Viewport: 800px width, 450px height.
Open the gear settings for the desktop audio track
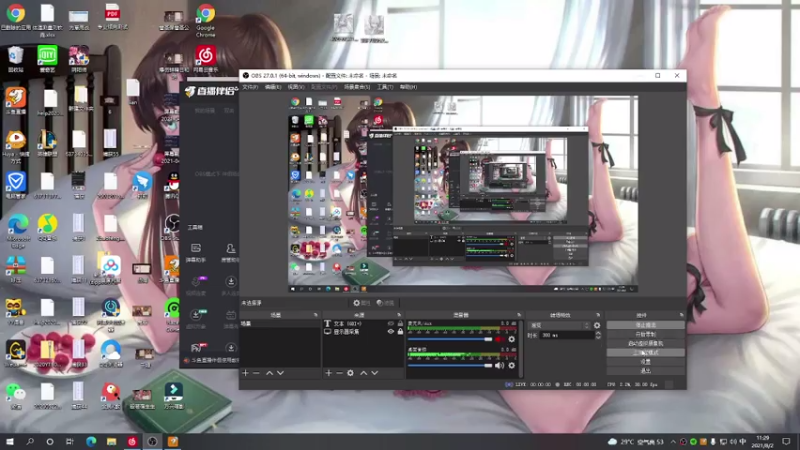coord(512,365)
